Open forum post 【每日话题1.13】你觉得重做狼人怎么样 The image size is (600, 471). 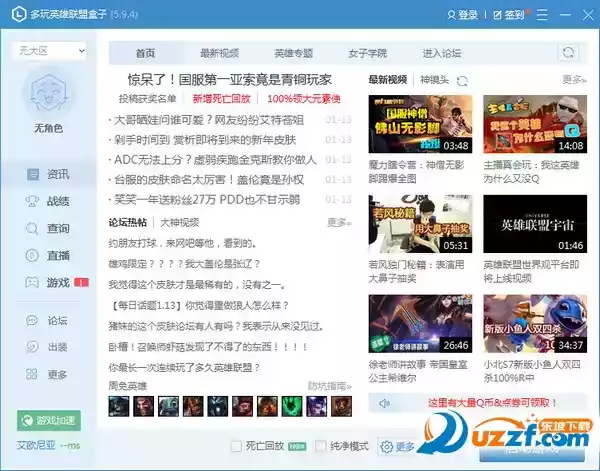point(199,306)
